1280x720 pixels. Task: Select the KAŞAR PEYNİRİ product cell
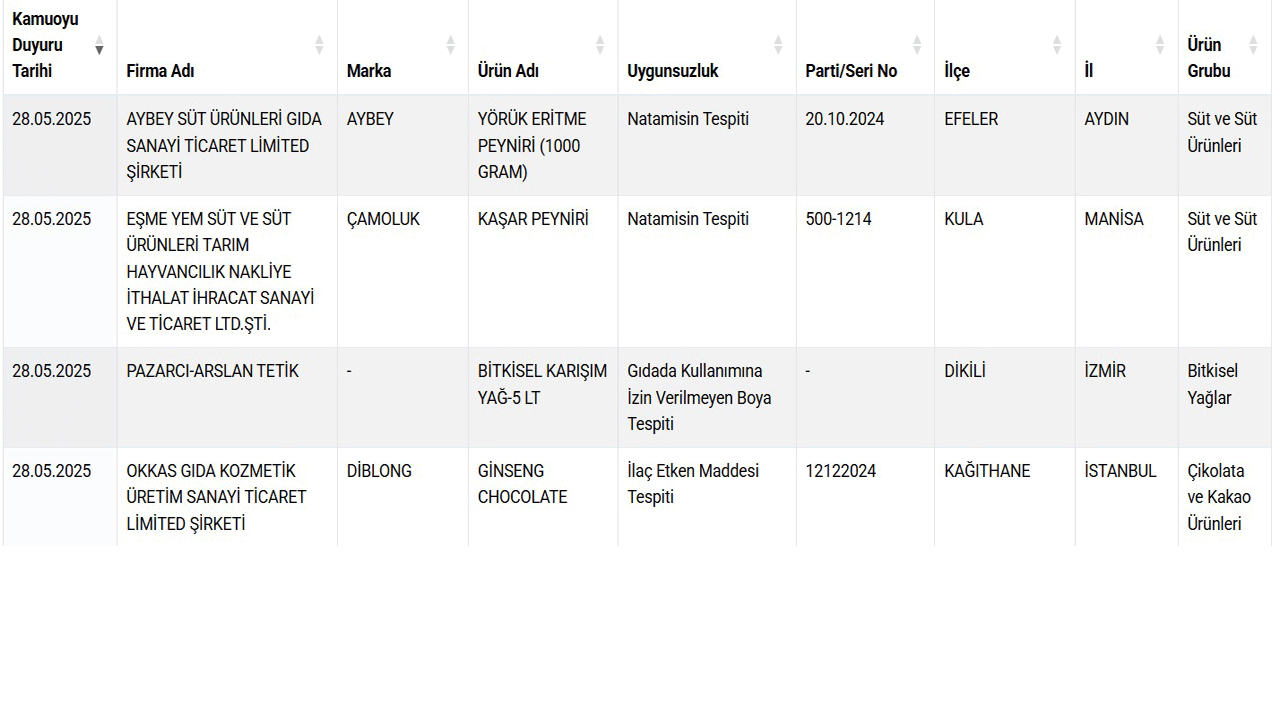coord(533,219)
